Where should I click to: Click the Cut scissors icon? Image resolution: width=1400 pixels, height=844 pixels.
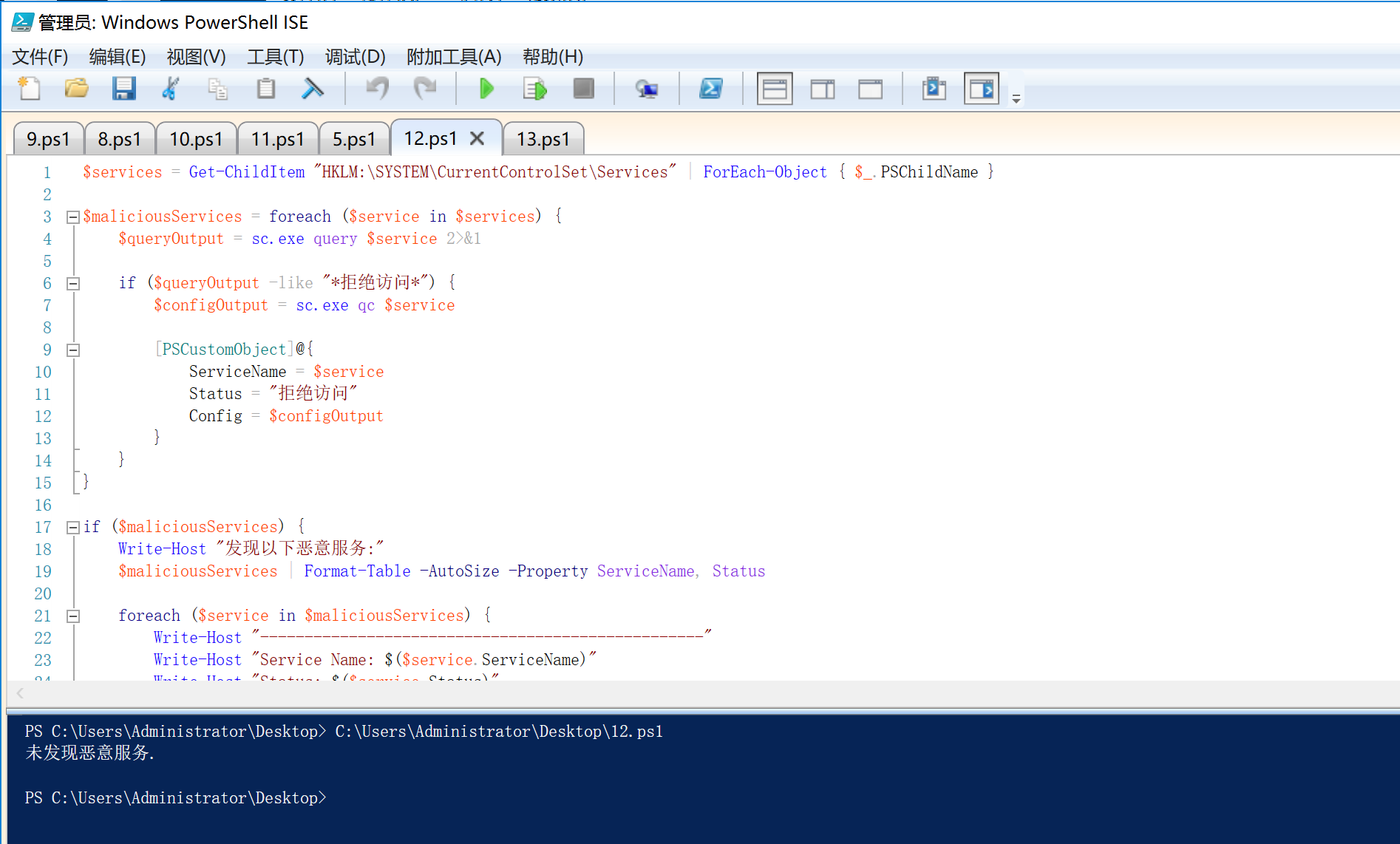[171, 89]
